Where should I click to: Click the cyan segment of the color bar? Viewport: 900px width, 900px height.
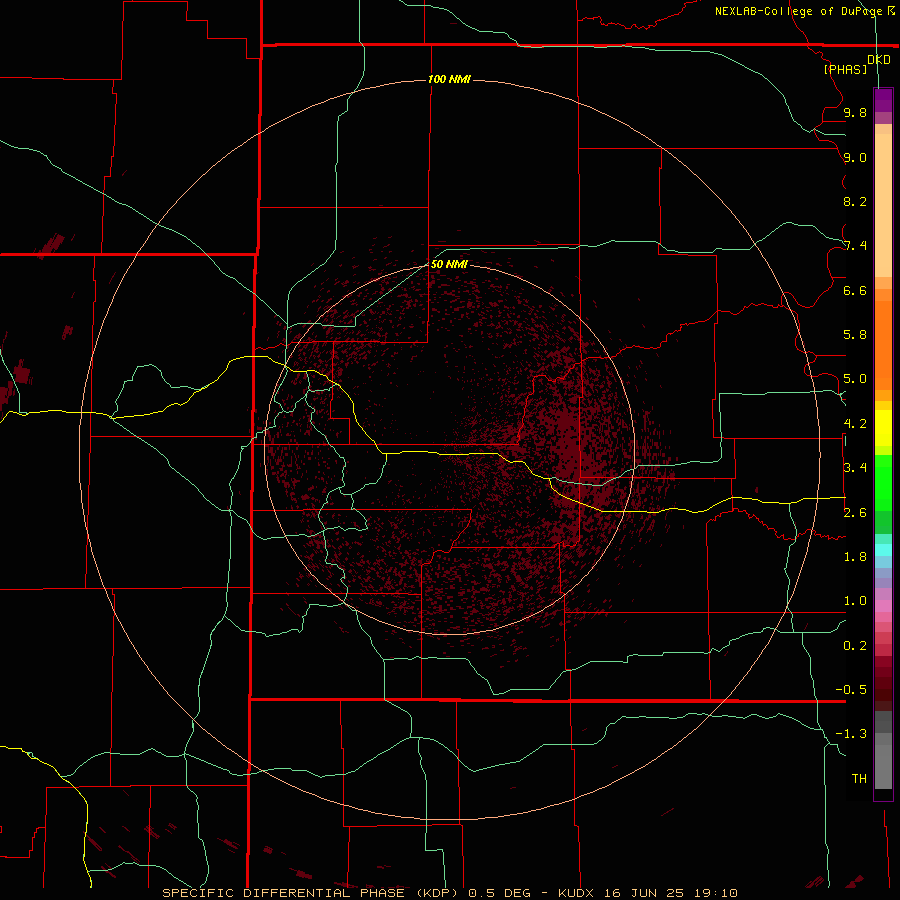click(x=883, y=550)
